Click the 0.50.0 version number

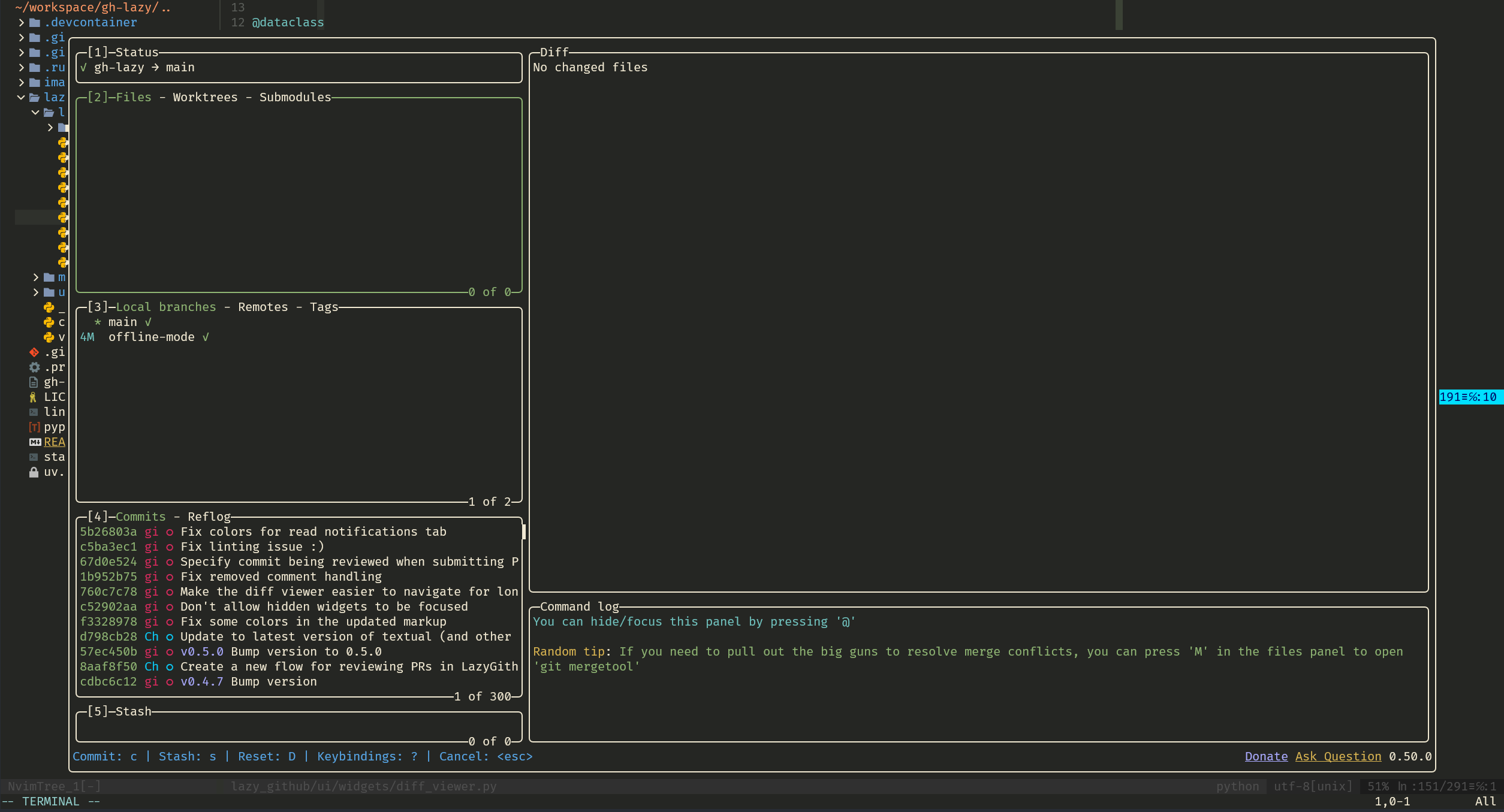(x=1410, y=756)
